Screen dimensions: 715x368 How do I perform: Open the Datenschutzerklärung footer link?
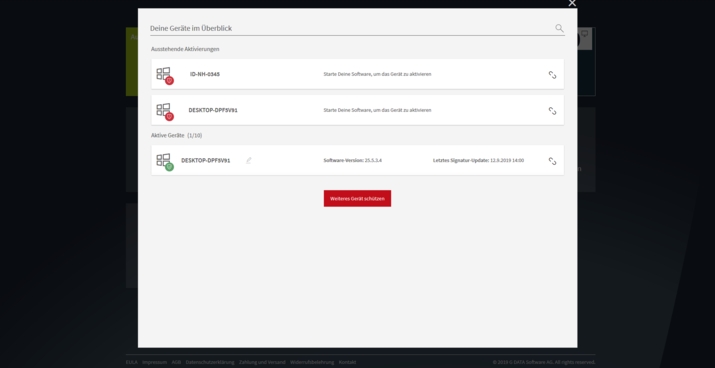point(210,362)
